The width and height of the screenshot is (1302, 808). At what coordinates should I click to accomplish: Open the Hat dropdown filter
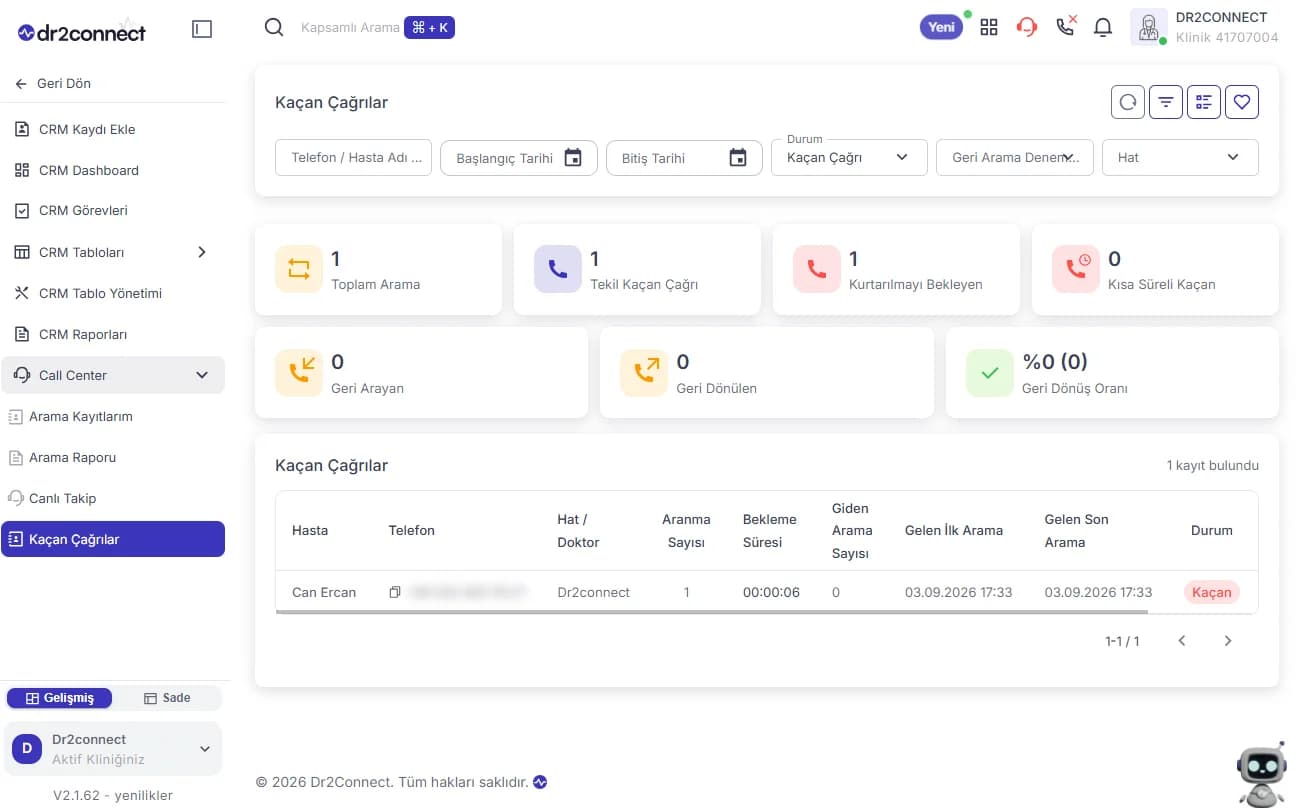1180,158
